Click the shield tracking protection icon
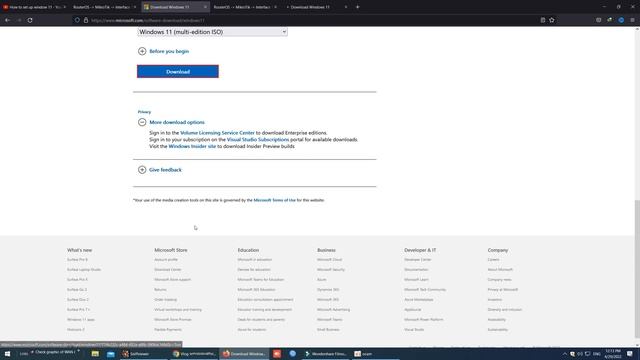Image resolution: width=640 pixels, height=360 pixels. (77, 20)
